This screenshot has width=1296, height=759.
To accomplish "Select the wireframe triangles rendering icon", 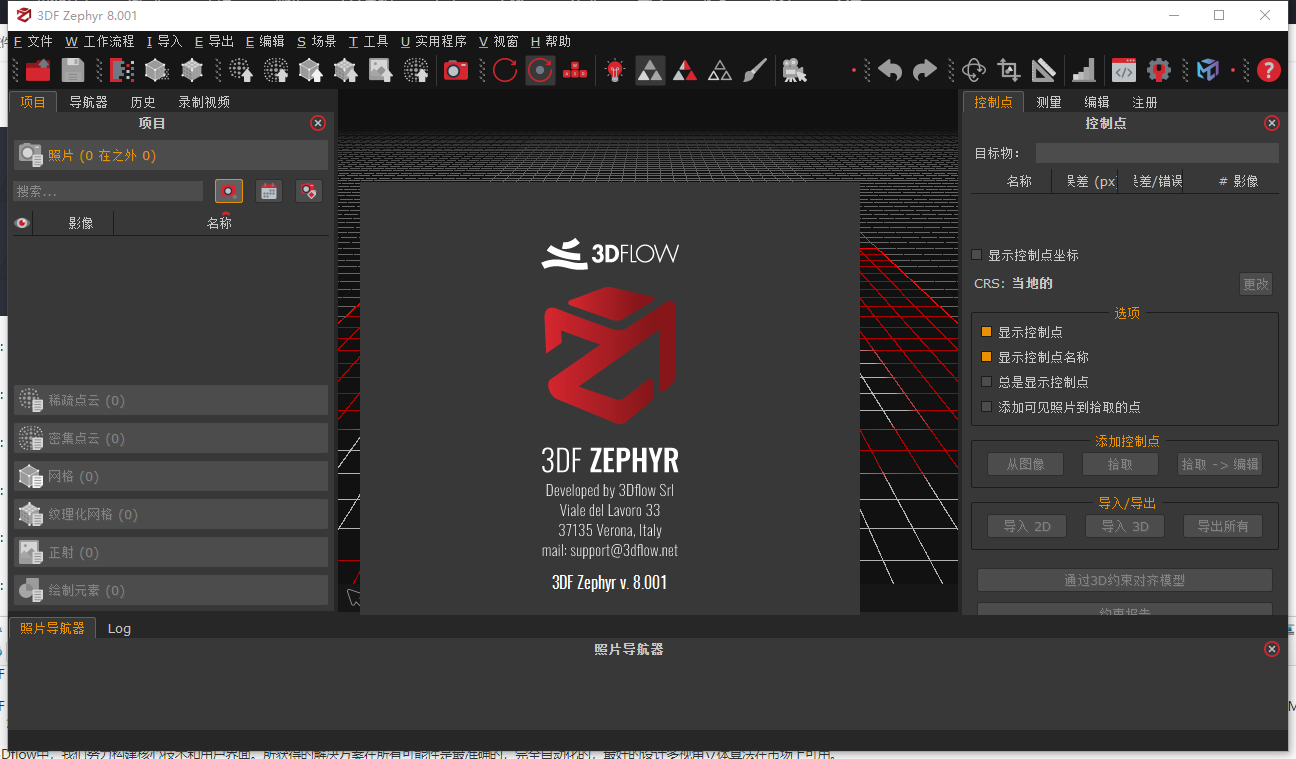I will click(x=719, y=70).
